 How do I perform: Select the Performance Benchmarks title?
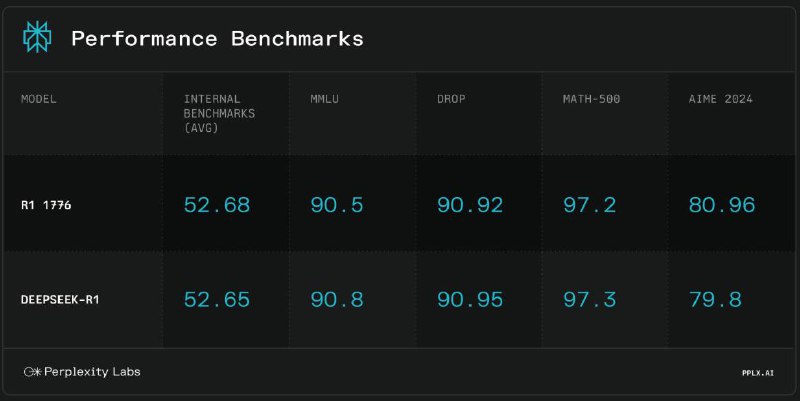click(x=217, y=39)
